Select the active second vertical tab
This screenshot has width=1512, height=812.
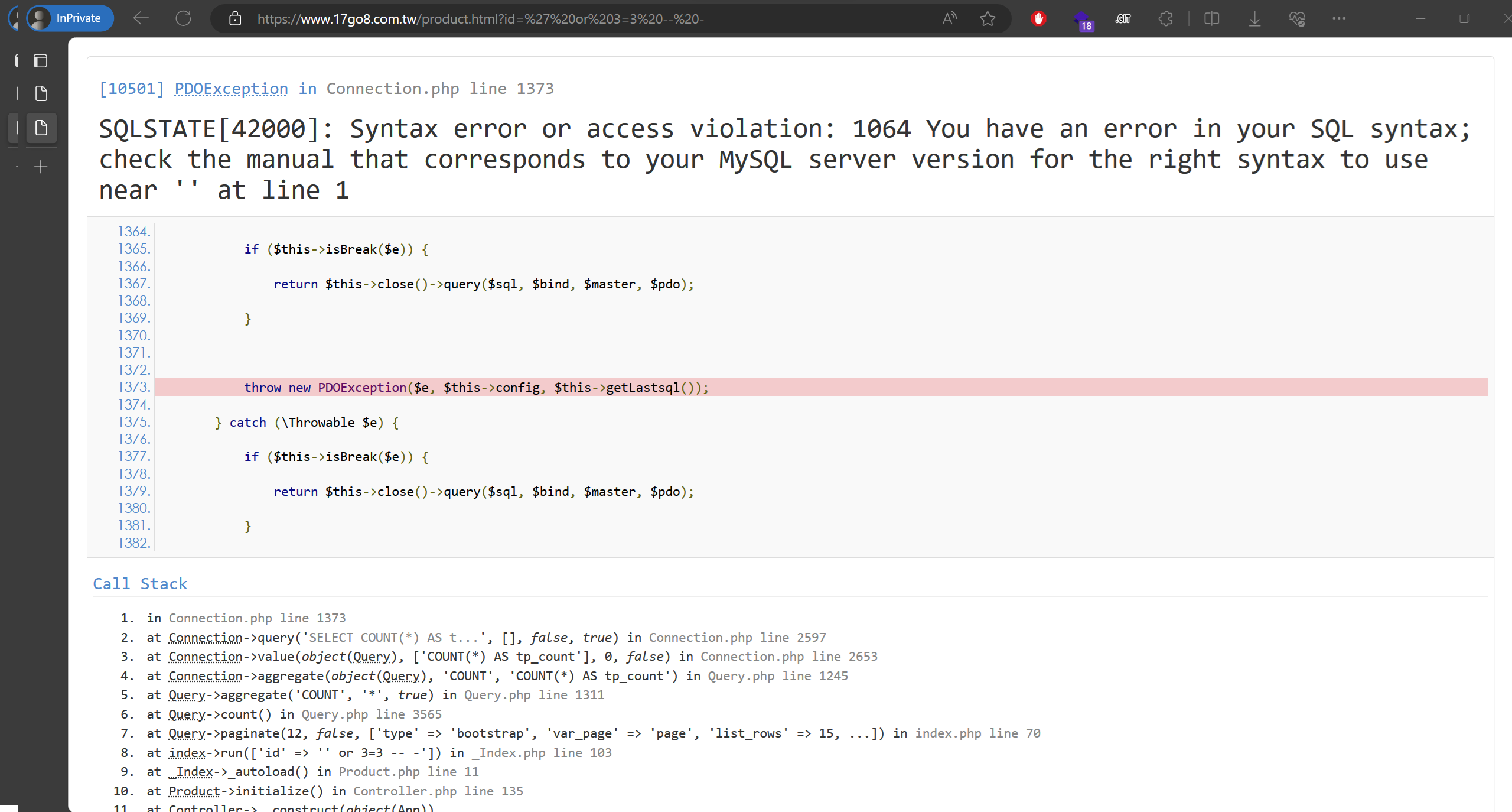[41, 128]
